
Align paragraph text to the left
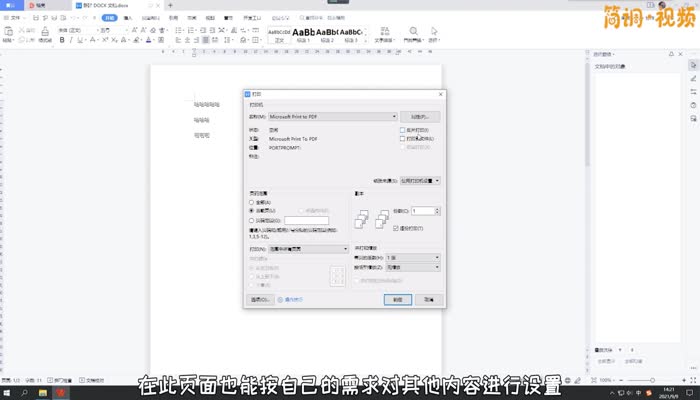(178, 40)
